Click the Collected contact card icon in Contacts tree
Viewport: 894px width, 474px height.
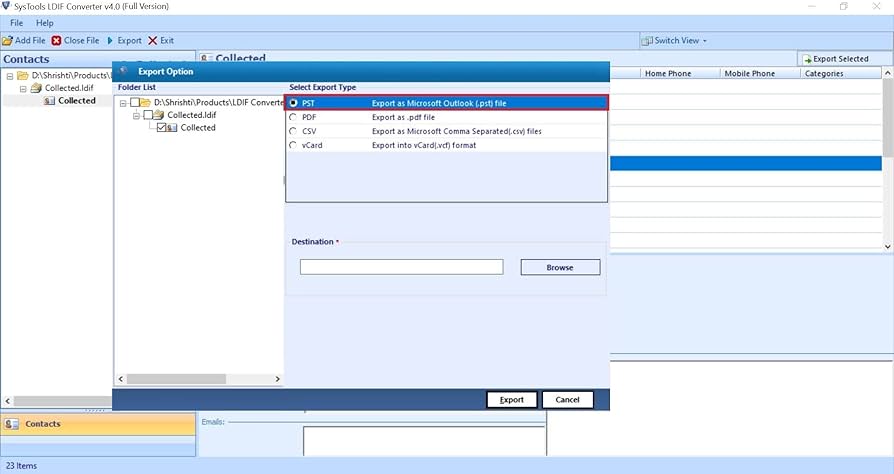[x=50, y=101]
